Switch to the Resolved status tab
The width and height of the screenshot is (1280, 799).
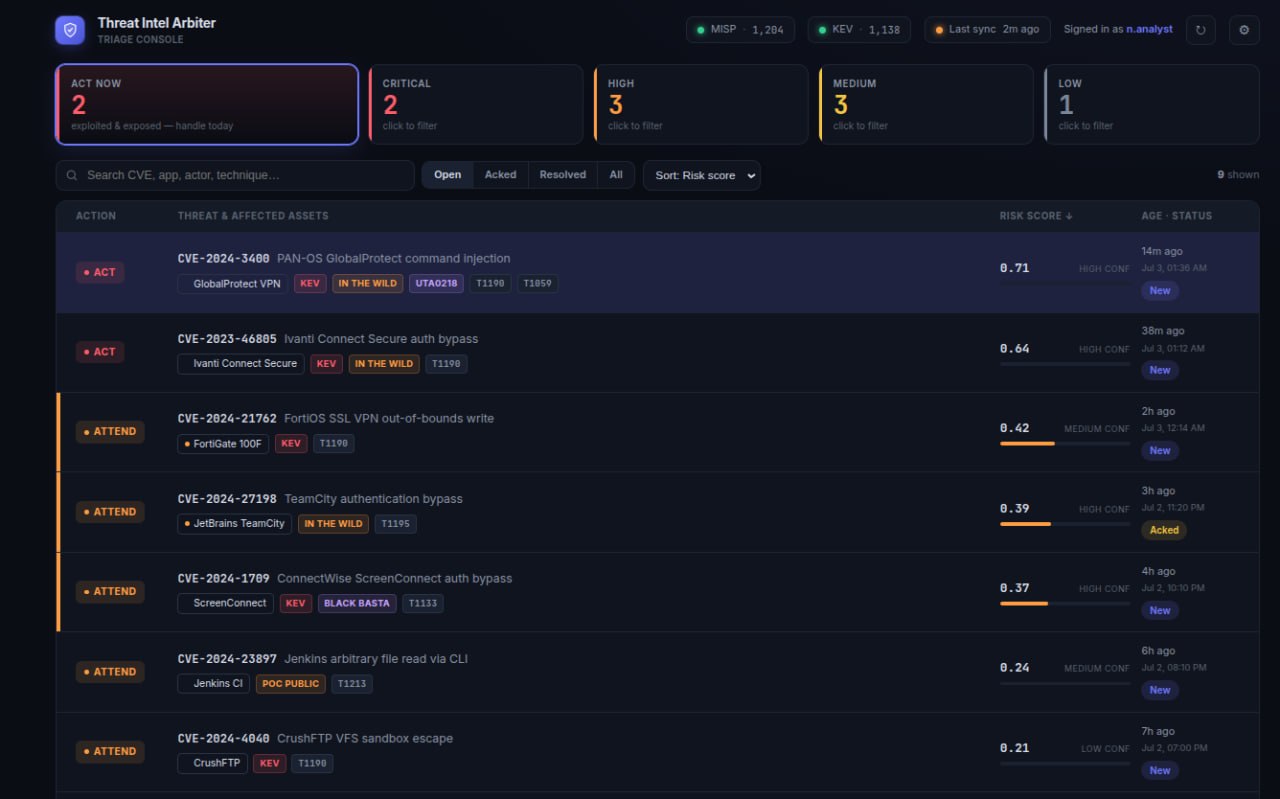click(x=563, y=175)
